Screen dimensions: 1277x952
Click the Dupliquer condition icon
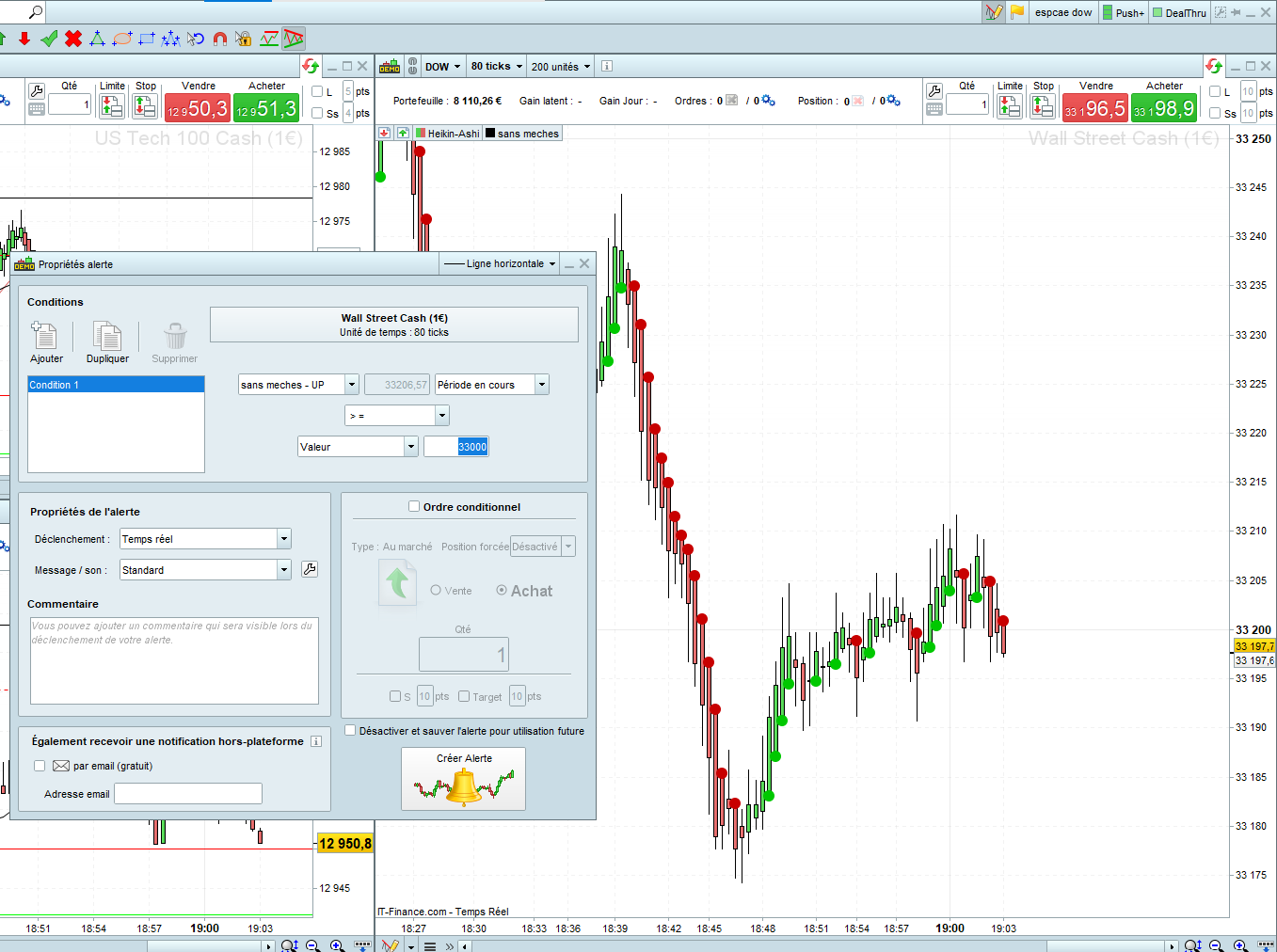[107, 336]
